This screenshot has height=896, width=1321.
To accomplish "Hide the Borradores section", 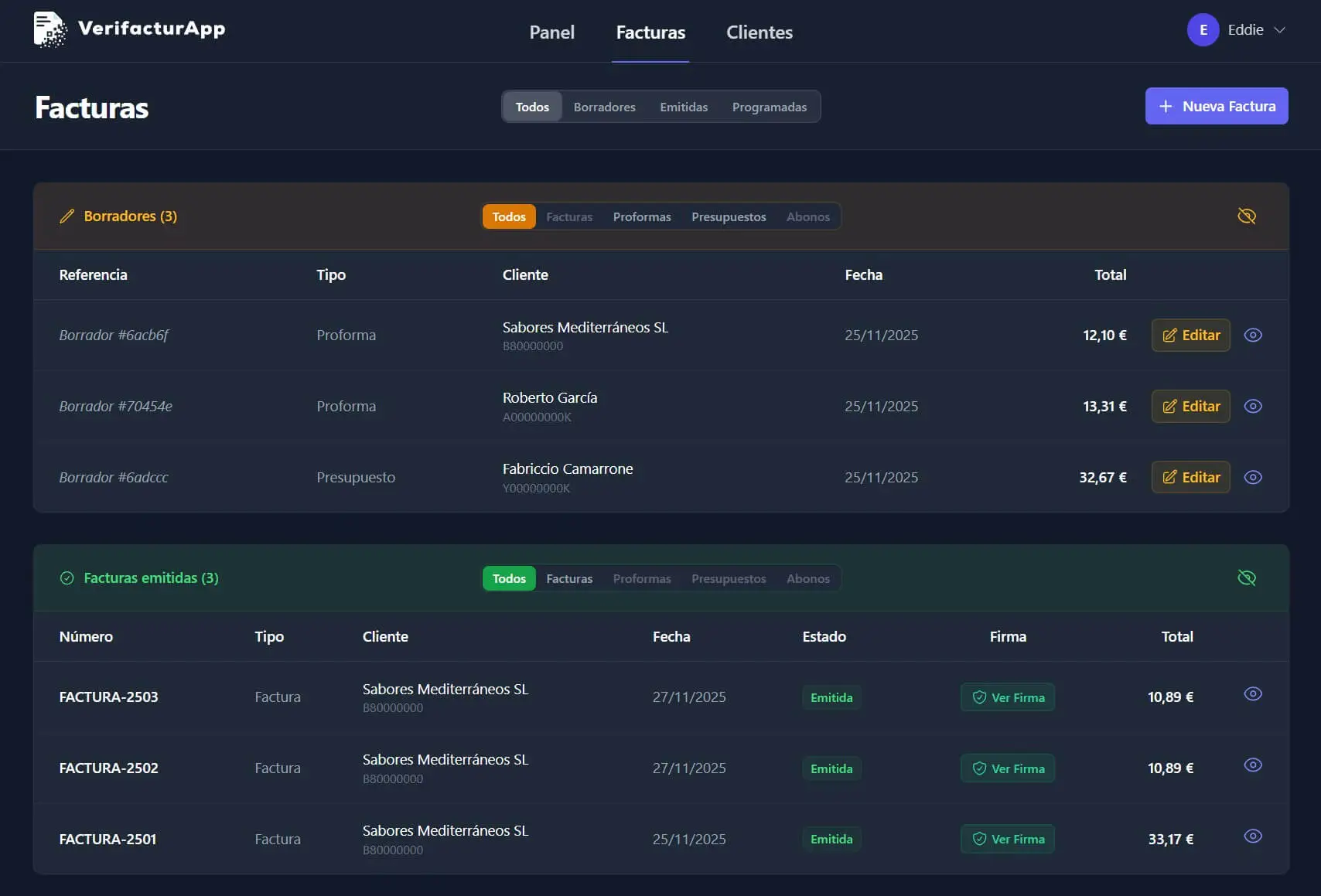I will (1247, 216).
